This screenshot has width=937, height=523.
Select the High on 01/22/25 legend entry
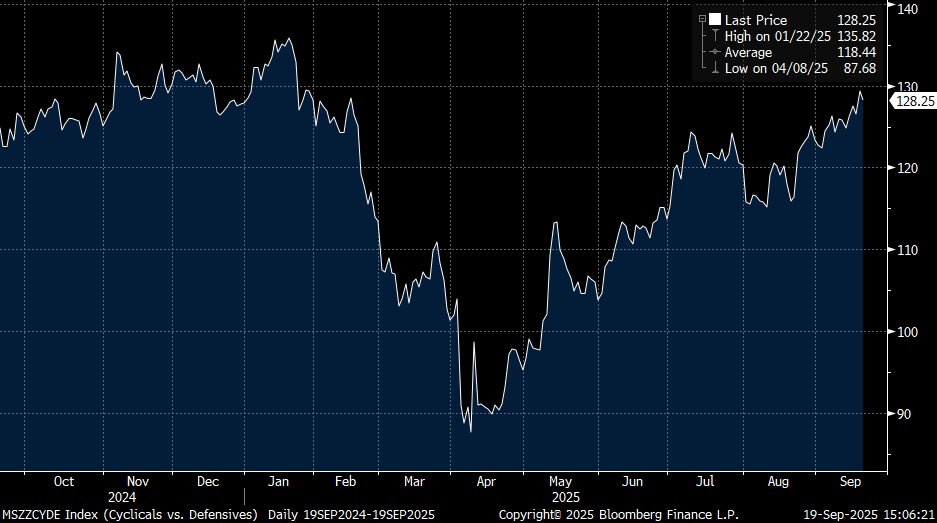pos(778,36)
